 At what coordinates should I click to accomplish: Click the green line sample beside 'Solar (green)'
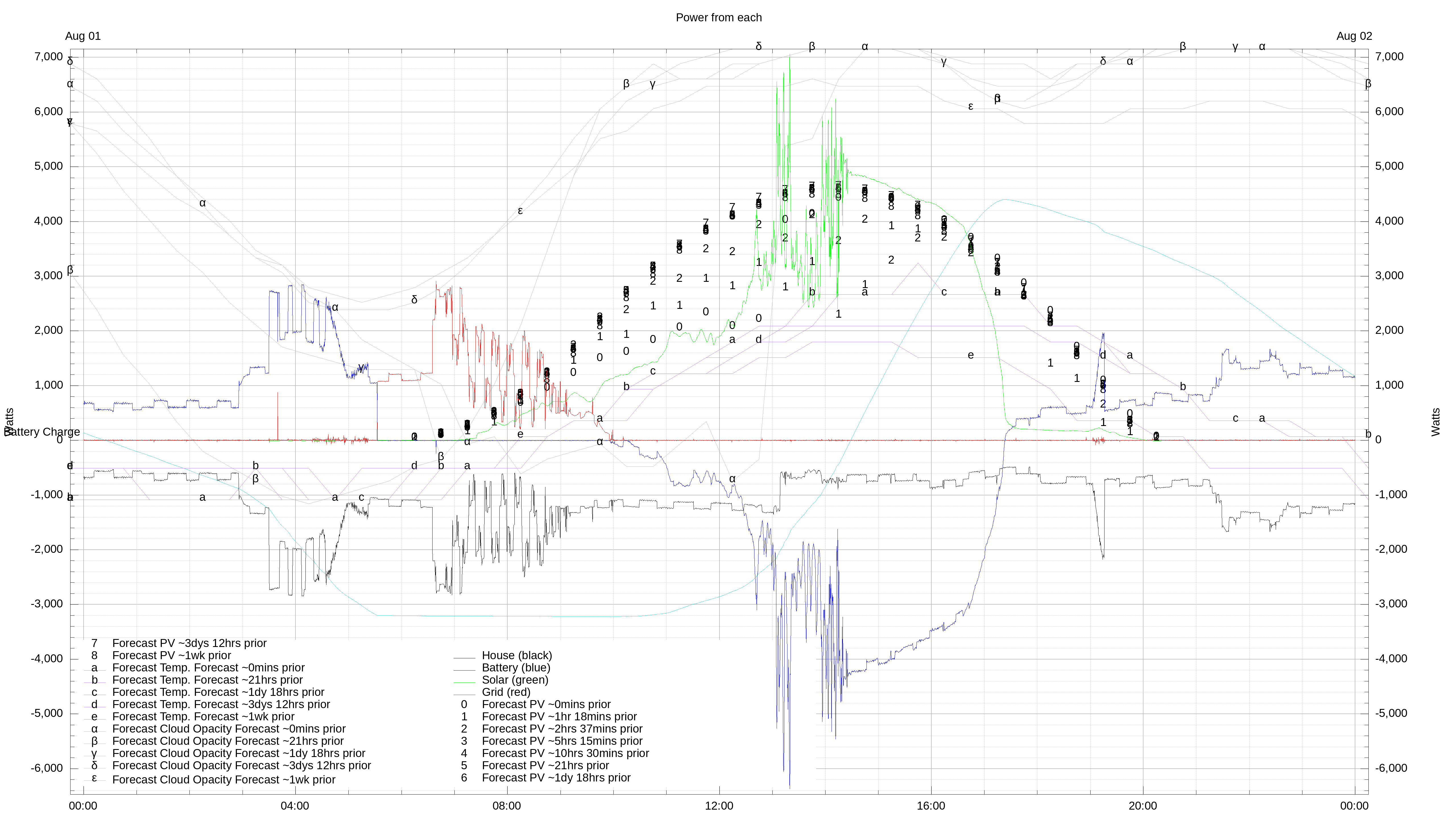pos(464,682)
